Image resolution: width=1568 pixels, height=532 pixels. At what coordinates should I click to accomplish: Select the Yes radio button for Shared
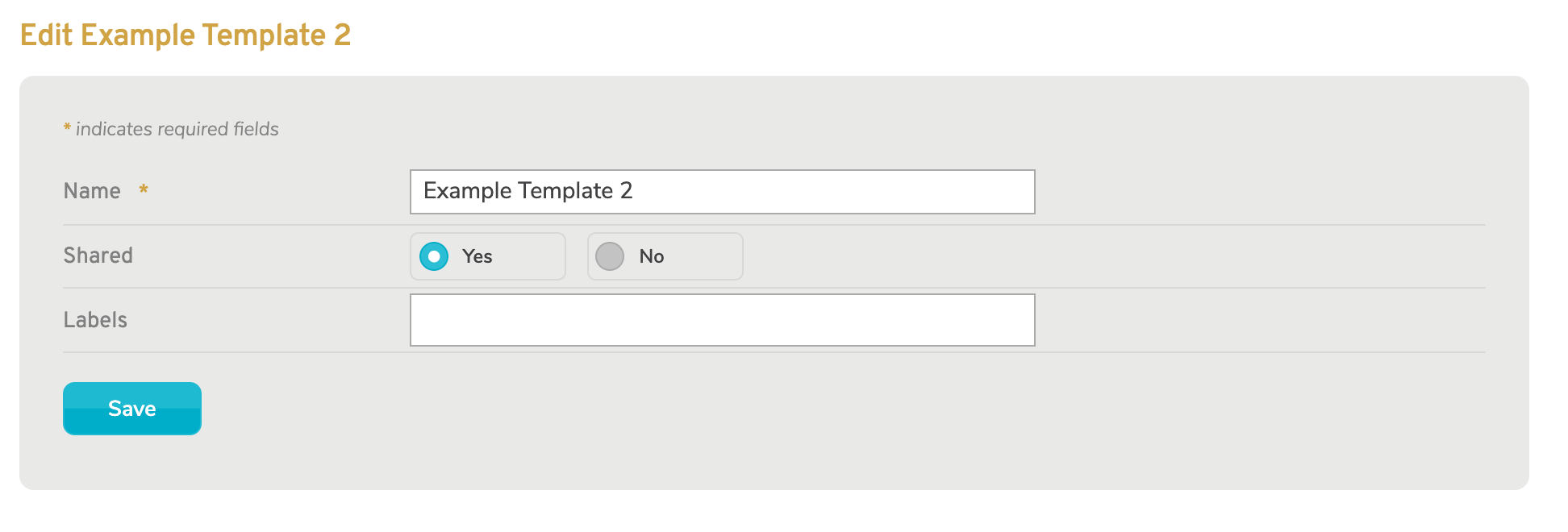pyautogui.click(x=433, y=256)
